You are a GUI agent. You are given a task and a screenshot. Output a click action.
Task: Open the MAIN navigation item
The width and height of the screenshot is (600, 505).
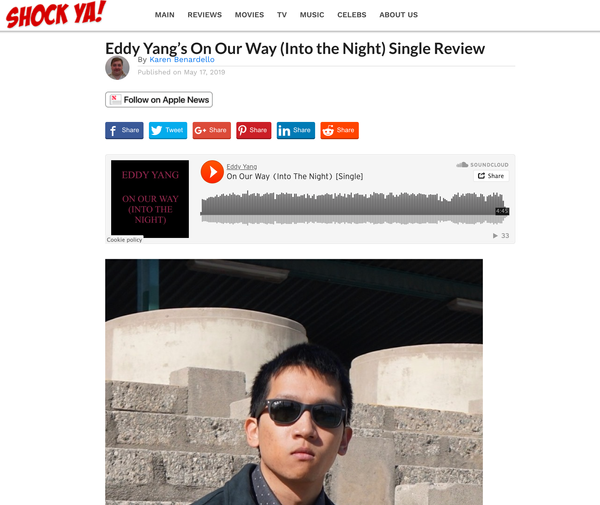(x=165, y=15)
